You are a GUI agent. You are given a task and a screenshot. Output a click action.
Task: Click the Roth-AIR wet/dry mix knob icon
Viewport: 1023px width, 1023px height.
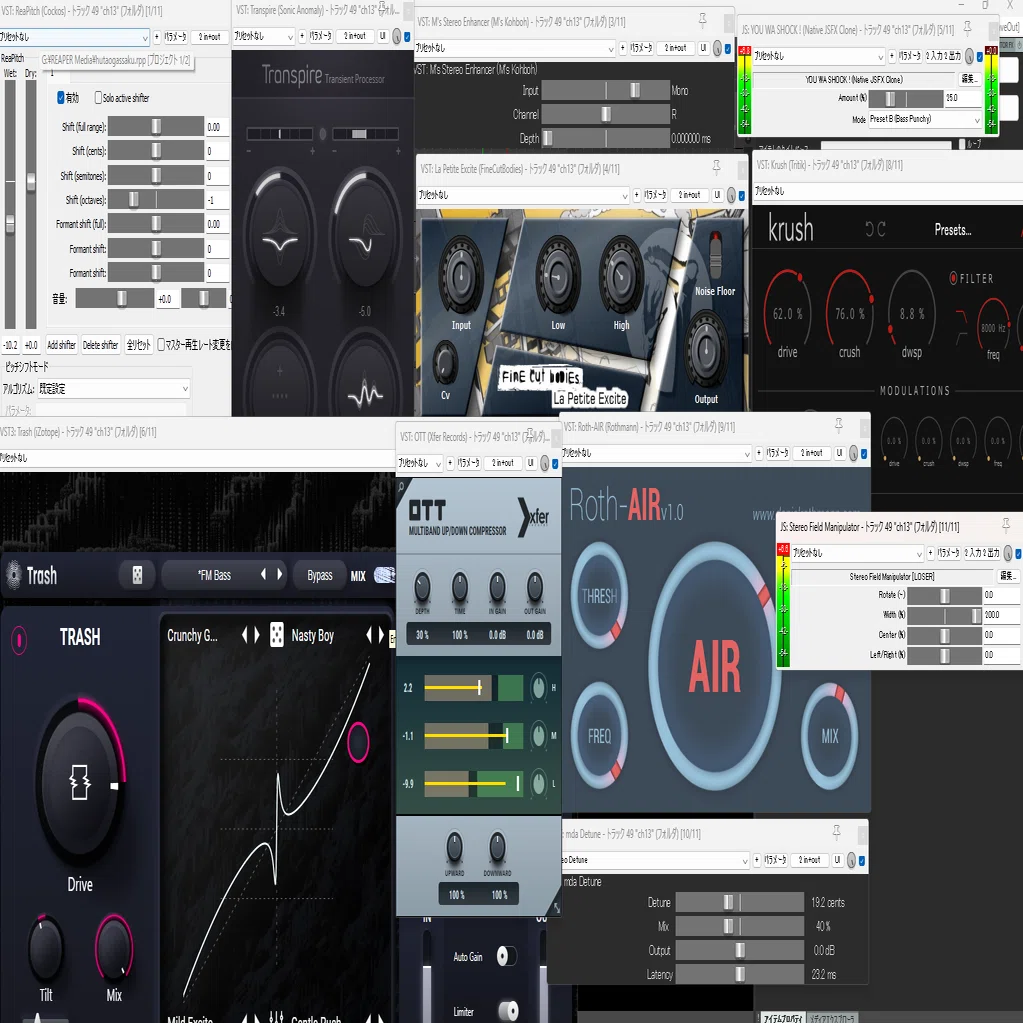[853, 453]
